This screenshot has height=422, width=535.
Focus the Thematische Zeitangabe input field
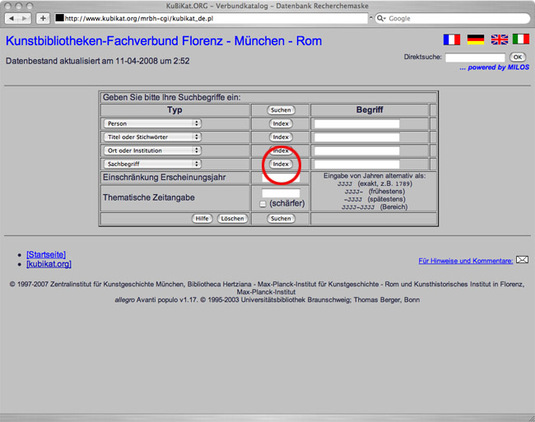tap(281, 193)
